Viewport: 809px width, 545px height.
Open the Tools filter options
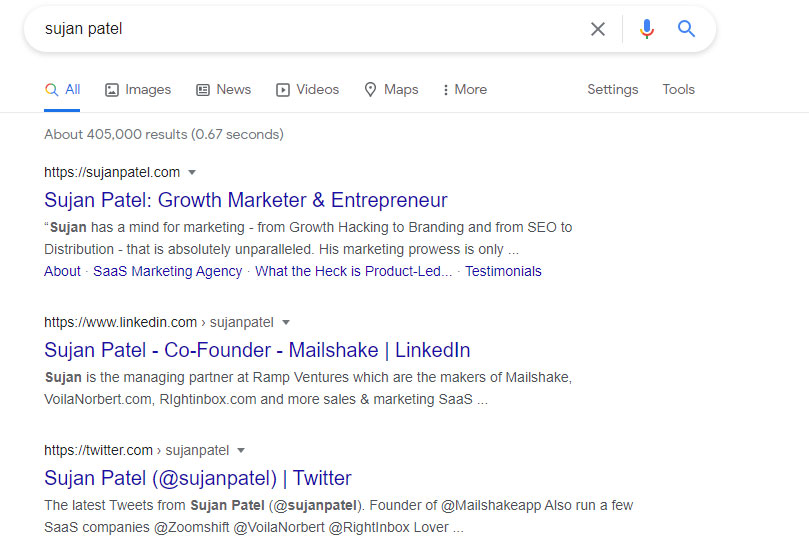point(678,89)
